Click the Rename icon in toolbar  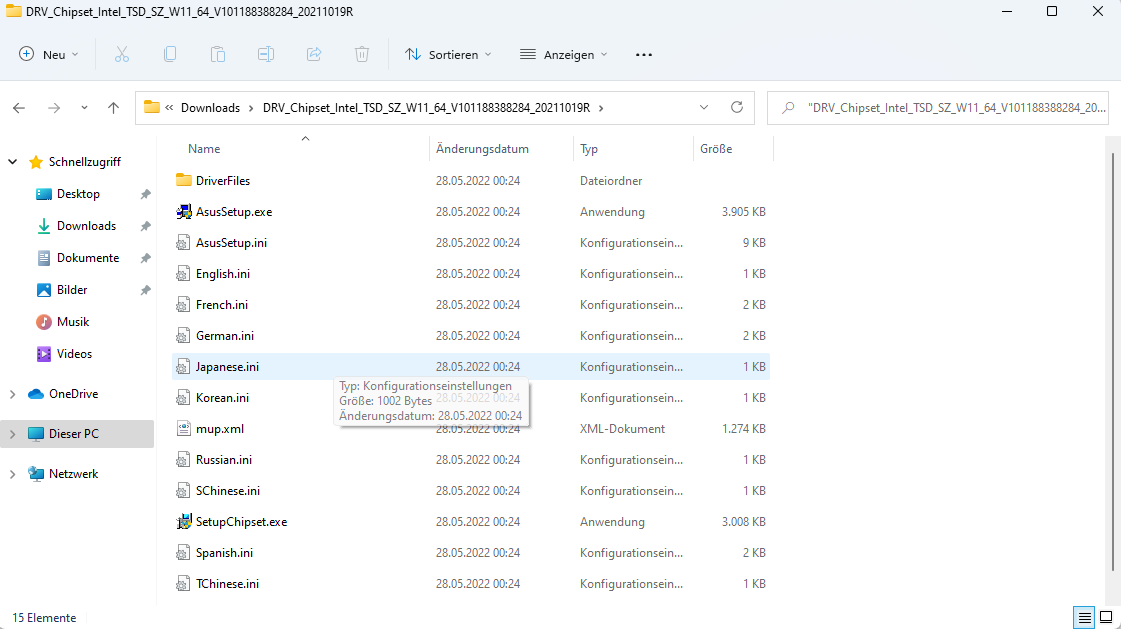point(266,54)
